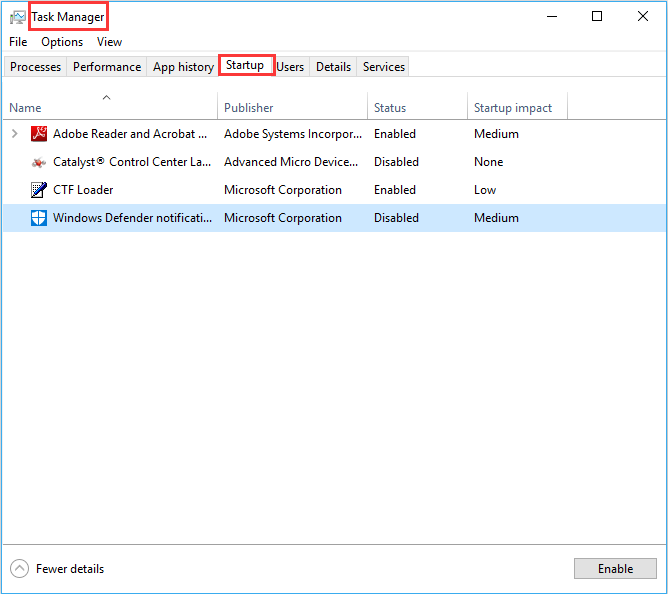Image resolution: width=668 pixels, height=594 pixels.
Task: Sort by the Startup impact column
Action: coord(513,108)
